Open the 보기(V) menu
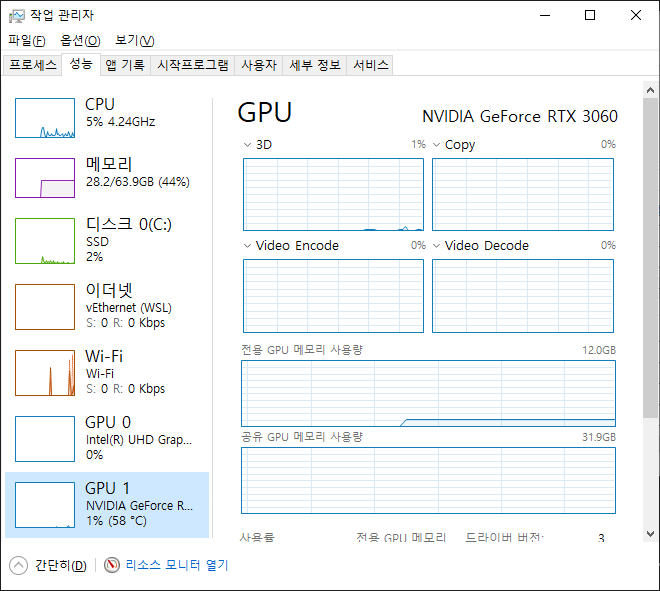 click(x=135, y=40)
